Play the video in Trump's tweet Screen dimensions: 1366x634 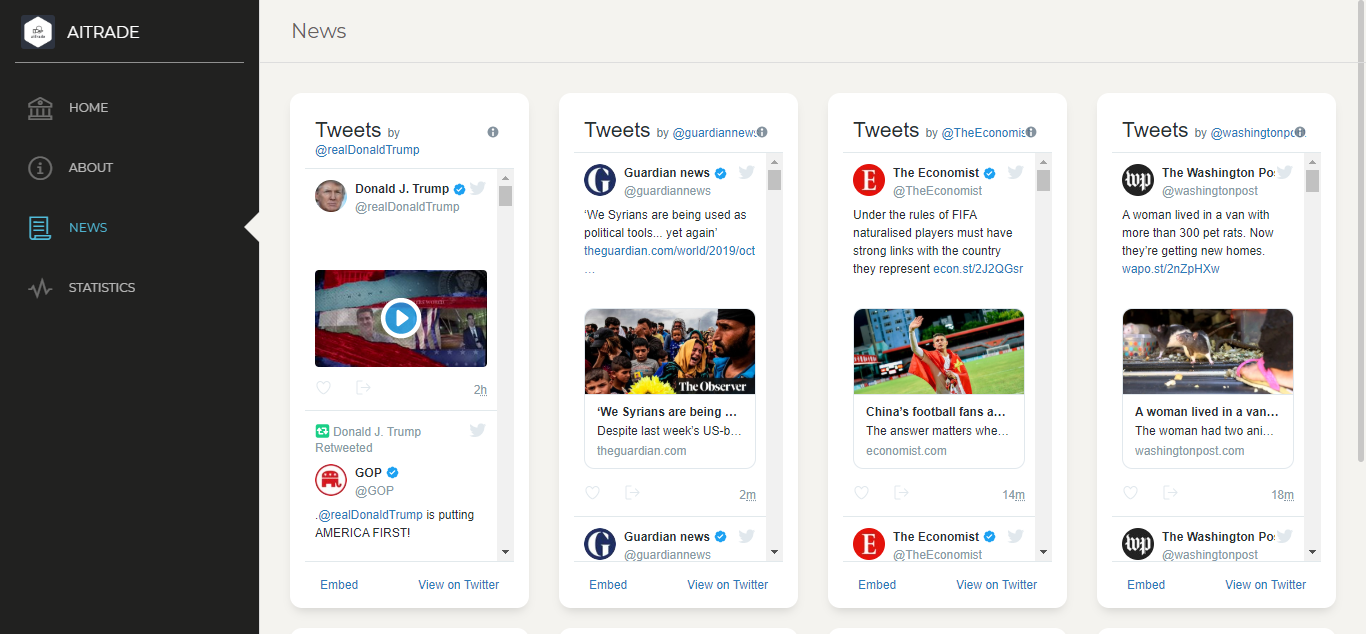tap(401, 319)
